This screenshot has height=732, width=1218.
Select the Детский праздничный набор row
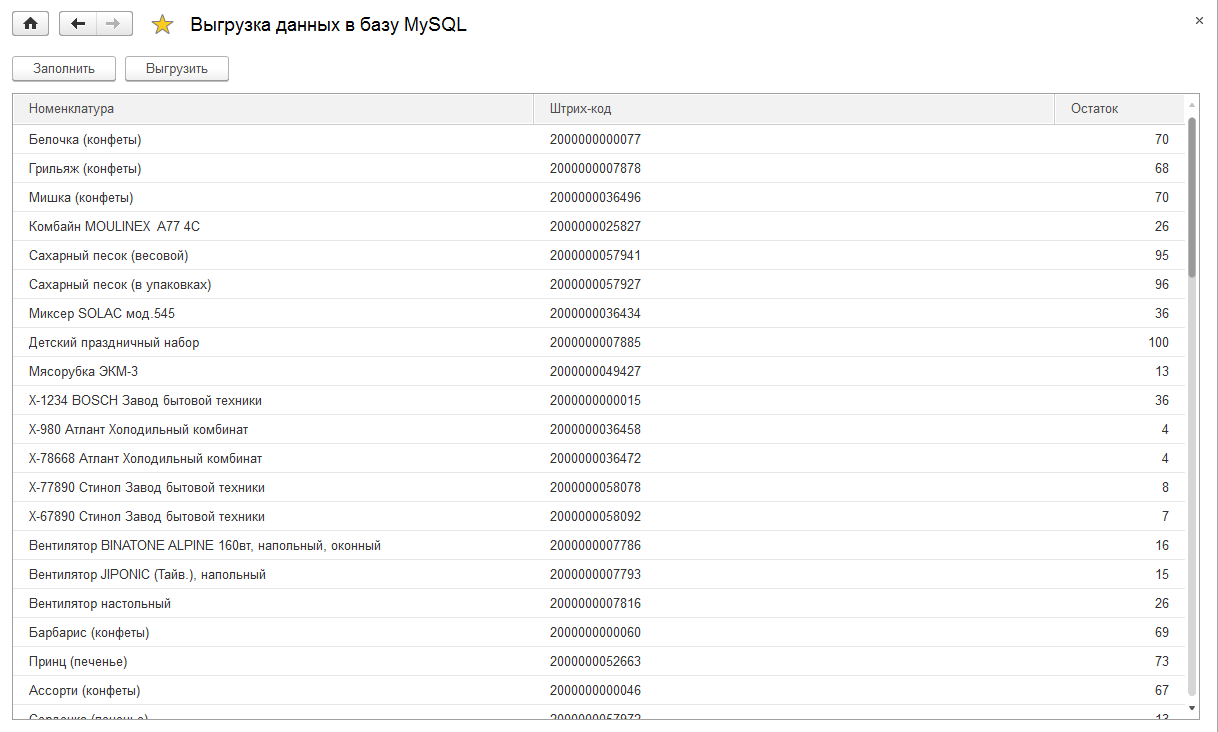point(114,343)
